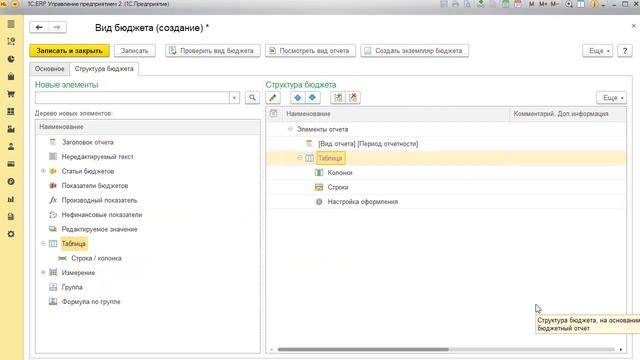
Task: Click the zoom magnifier icon in title bar
Action: (x=569, y=4)
